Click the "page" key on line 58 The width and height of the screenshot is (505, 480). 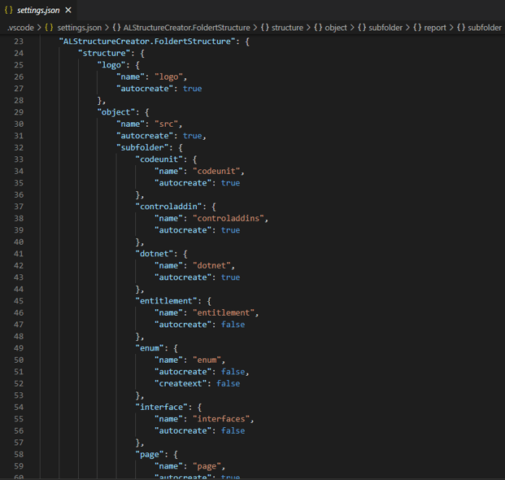point(150,454)
